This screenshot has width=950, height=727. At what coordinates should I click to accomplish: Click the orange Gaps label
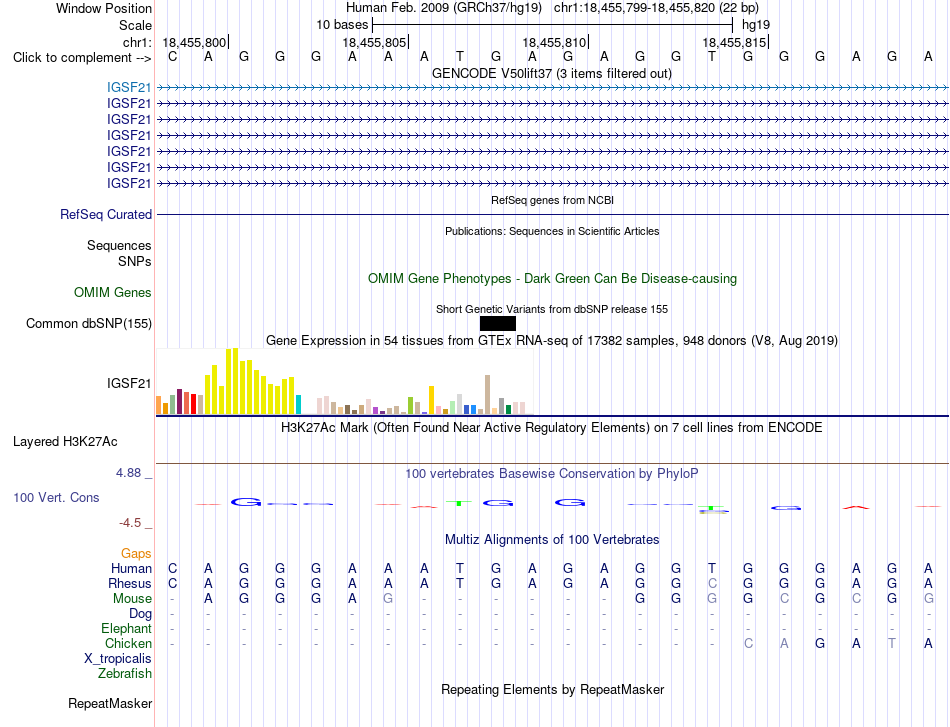(x=136, y=553)
